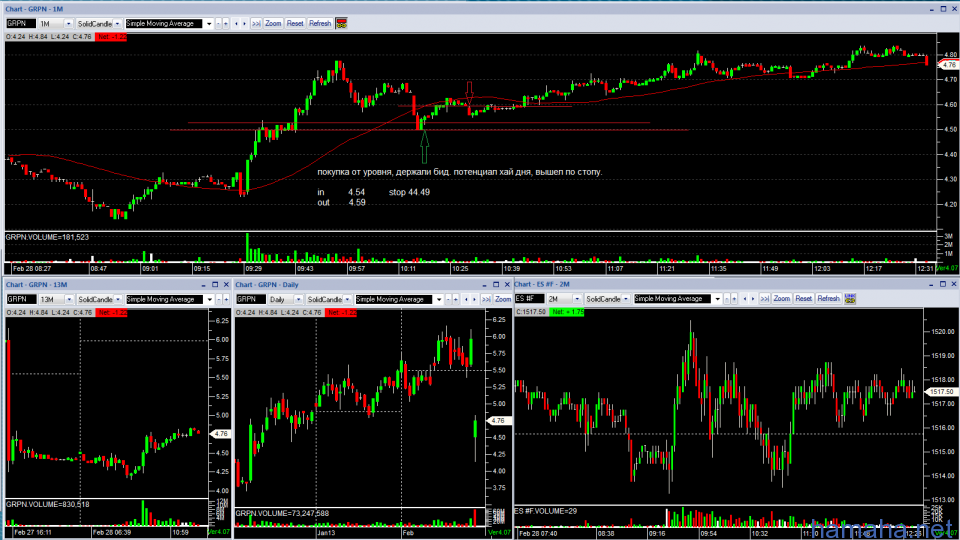The height and width of the screenshot is (540, 960).
Task: Click the GRPN symbol field in 13M chart
Action: (x=20, y=299)
